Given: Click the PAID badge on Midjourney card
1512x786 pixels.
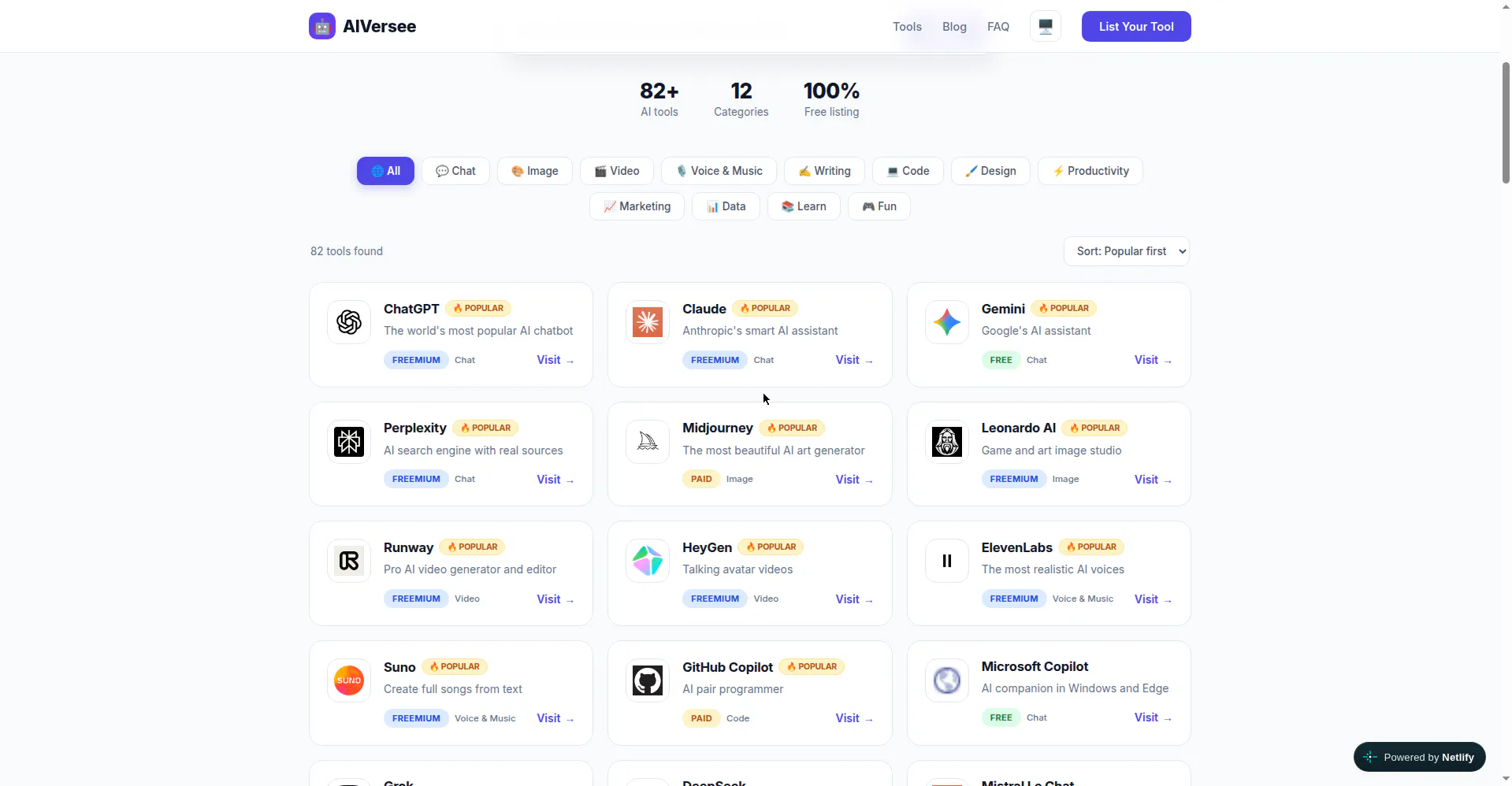Looking at the screenshot, I should (x=701, y=479).
